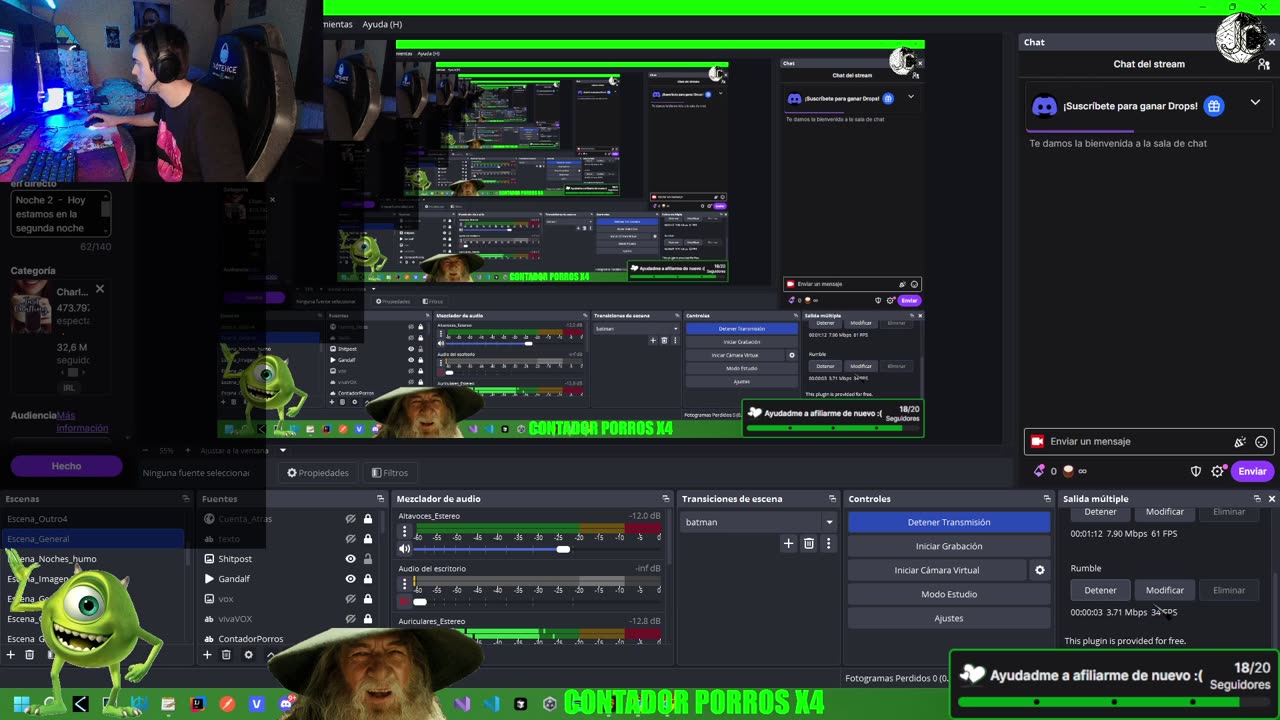Image resolution: width=1280 pixels, height=720 pixels.
Task: Open virtual camera settings gear
Action: point(1039,570)
